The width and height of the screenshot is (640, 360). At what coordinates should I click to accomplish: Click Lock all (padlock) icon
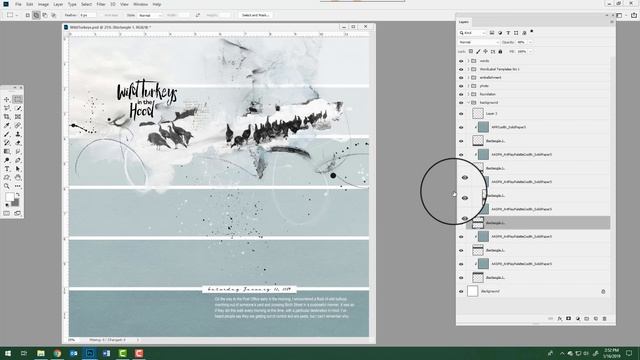click(x=500, y=52)
